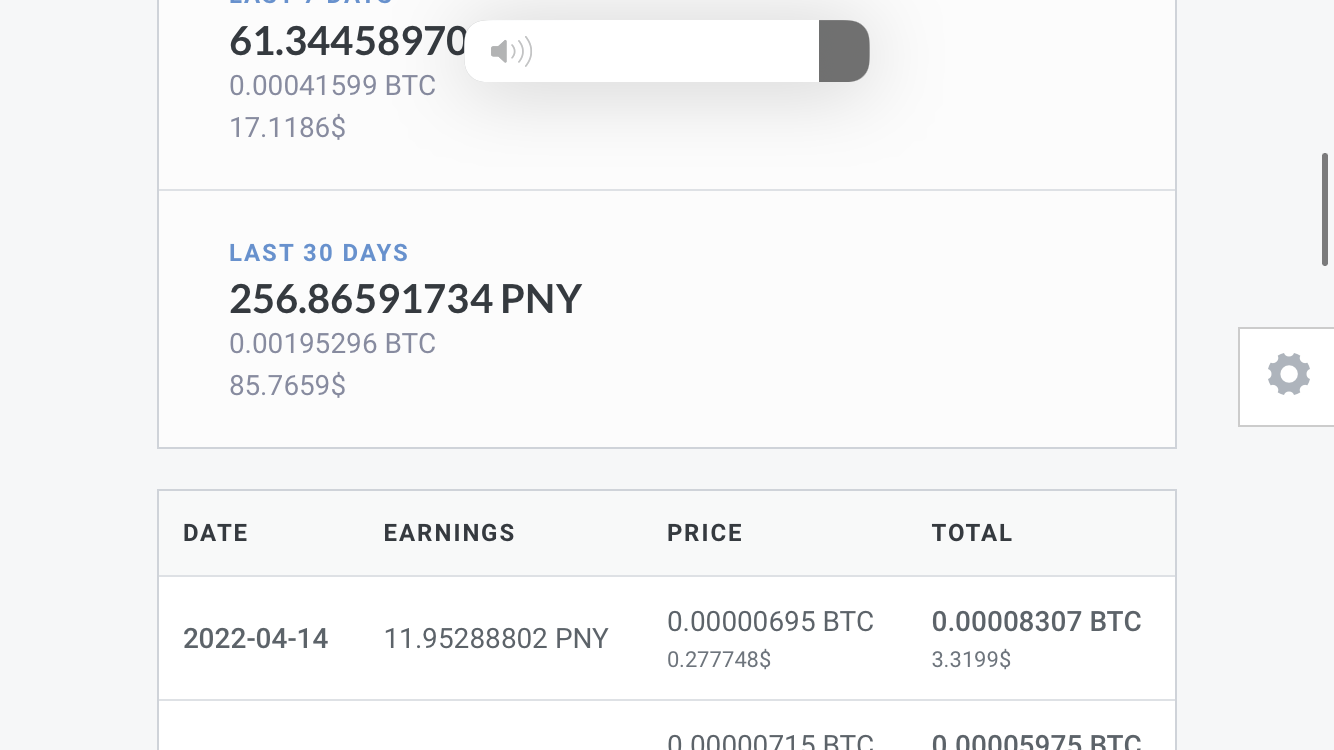Click the 0.00195296 BTC value
The width and height of the screenshot is (1334, 750).
click(x=332, y=344)
